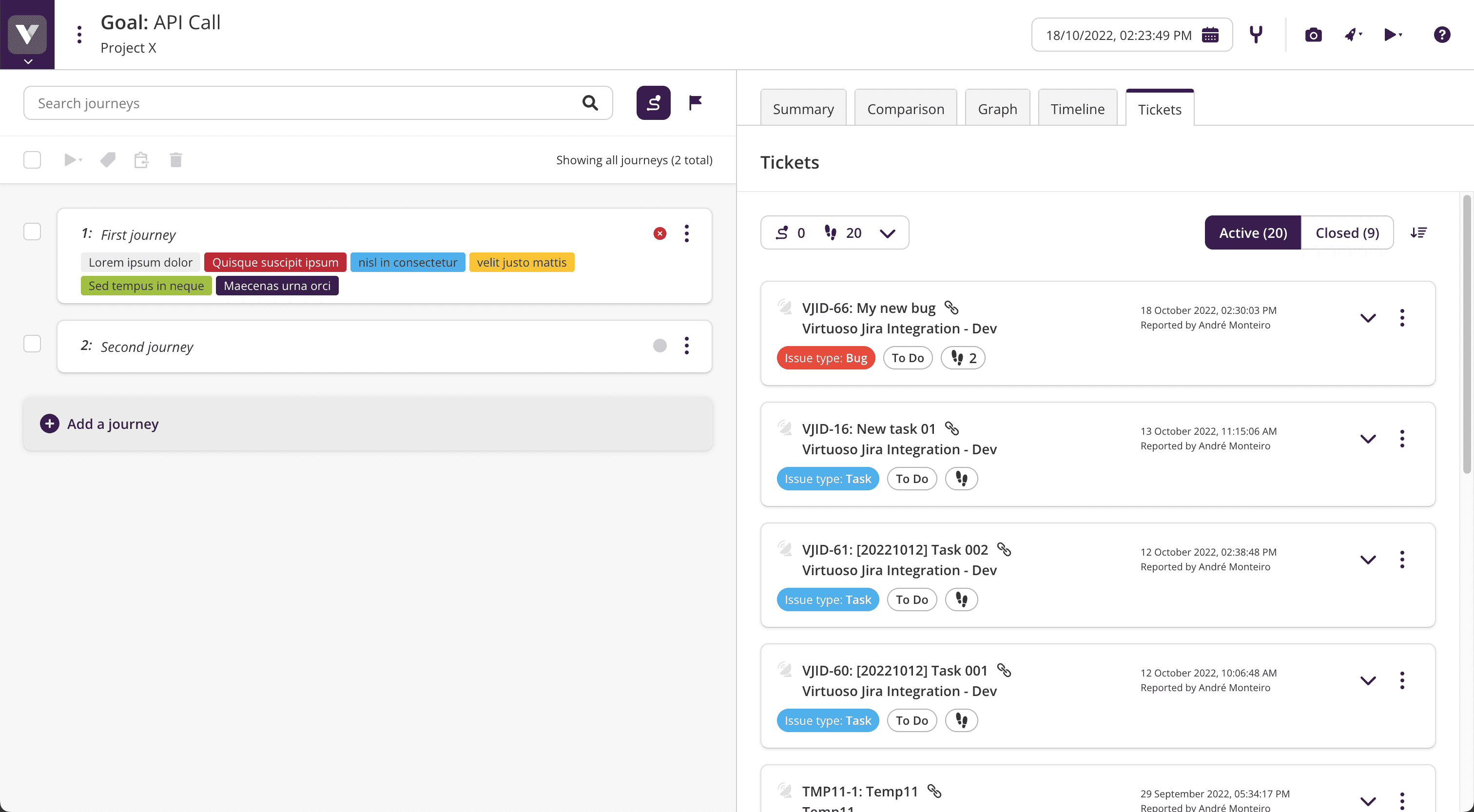
Task: Toggle the select-all journeys checkbox
Action: pos(32,160)
